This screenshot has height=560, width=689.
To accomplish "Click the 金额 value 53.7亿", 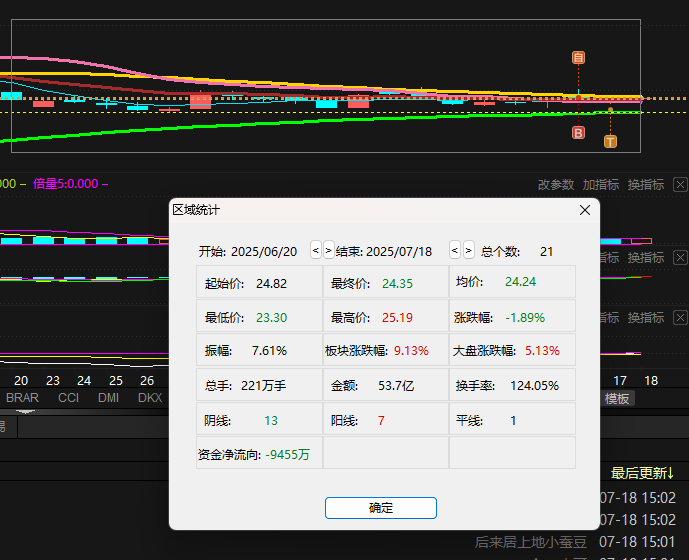I will point(396,385).
